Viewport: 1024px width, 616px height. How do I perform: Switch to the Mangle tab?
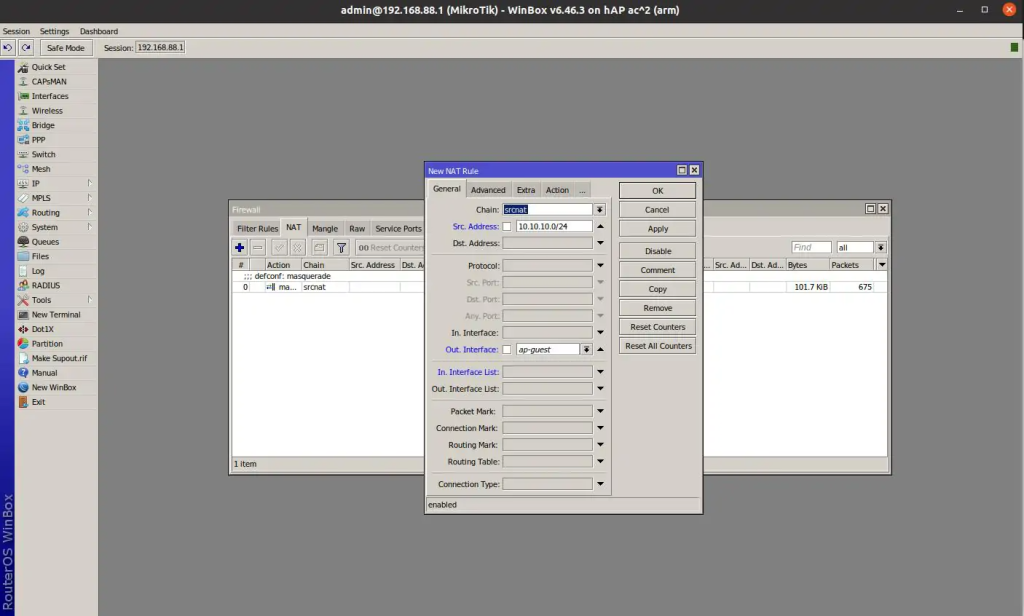[325, 229]
